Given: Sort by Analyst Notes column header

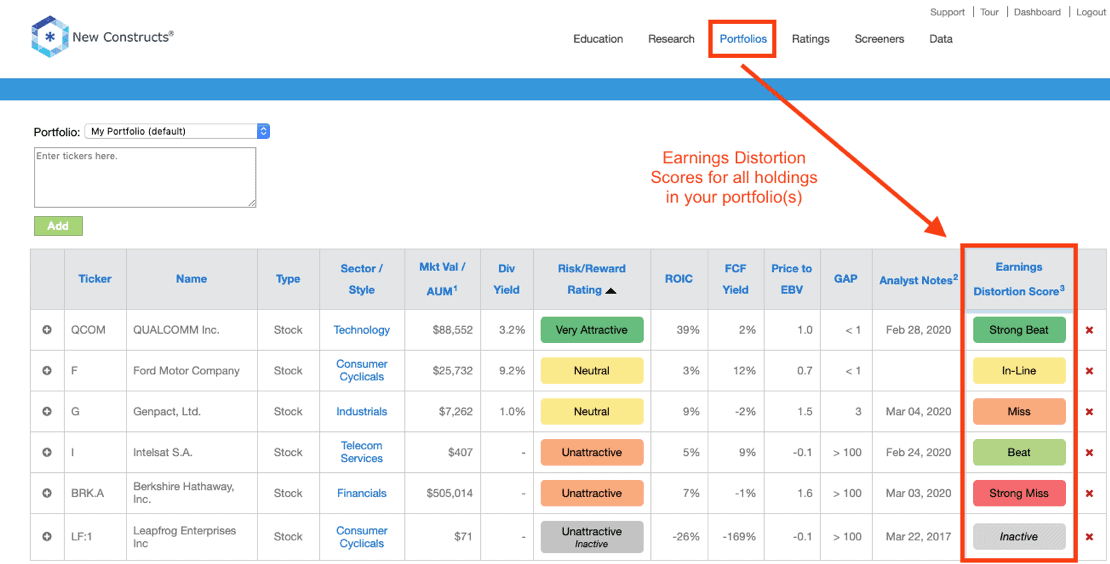Looking at the screenshot, I should [918, 280].
